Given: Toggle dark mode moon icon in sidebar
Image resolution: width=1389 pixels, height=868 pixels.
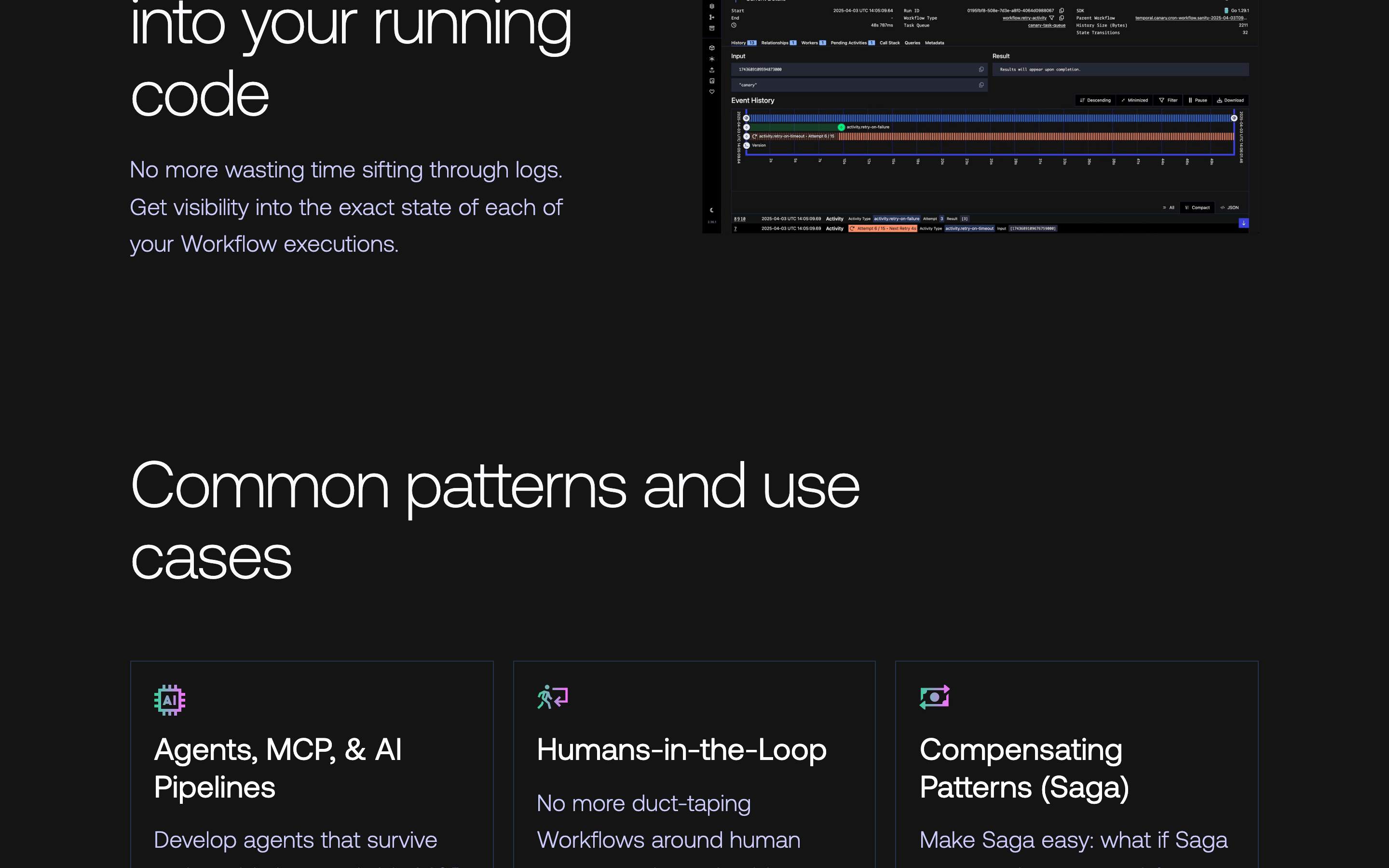Looking at the screenshot, I should click(x=712, y=210).
